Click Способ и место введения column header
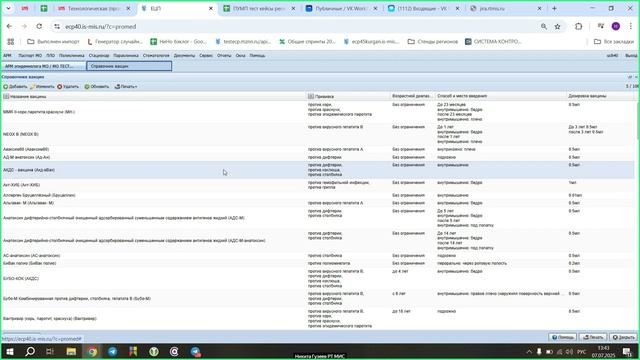Image resolution: width=640 pixels, height=360 pixels. (x=500, y=96)
